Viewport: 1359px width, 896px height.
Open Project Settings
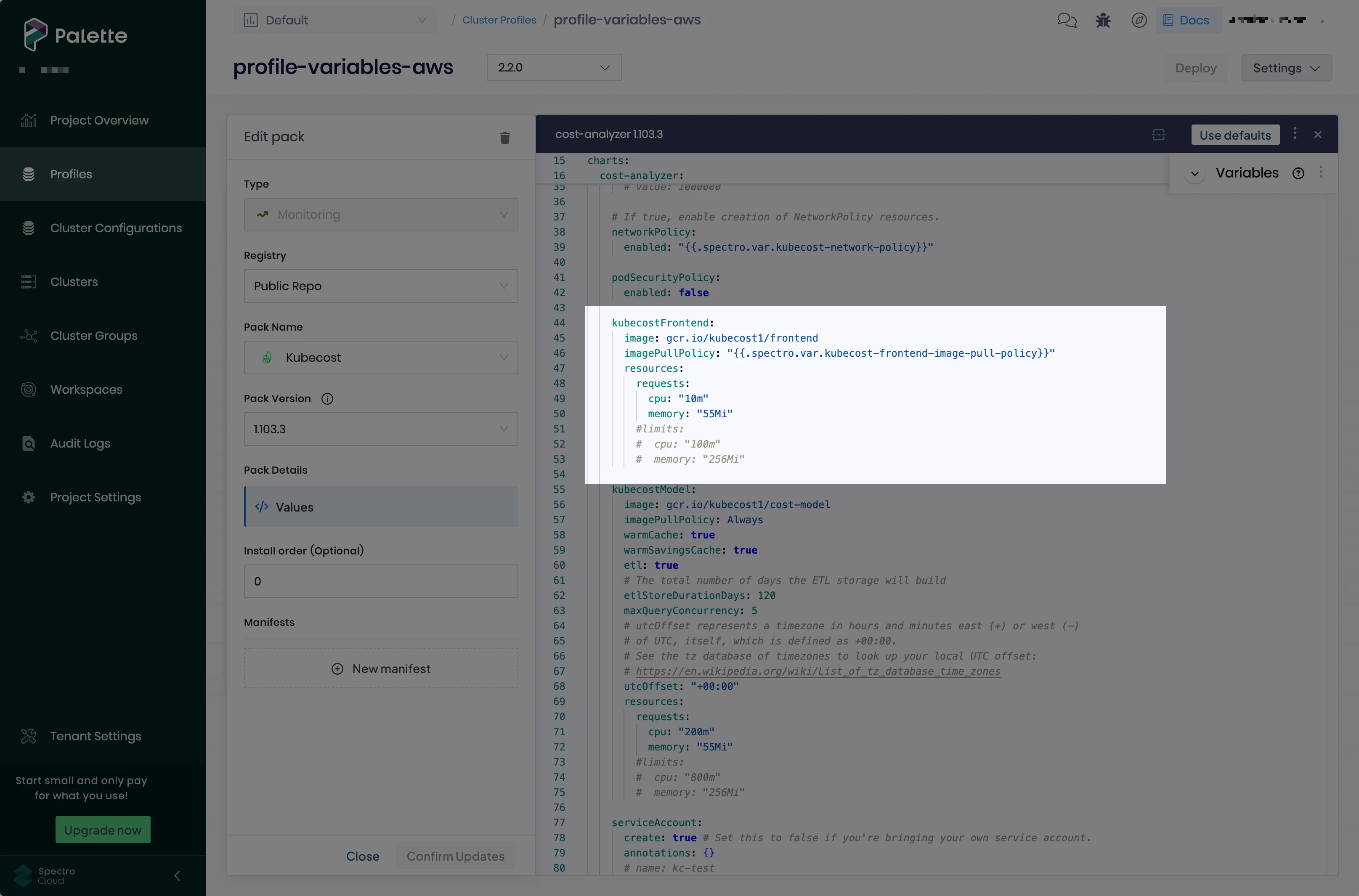(x=95, y=497)
